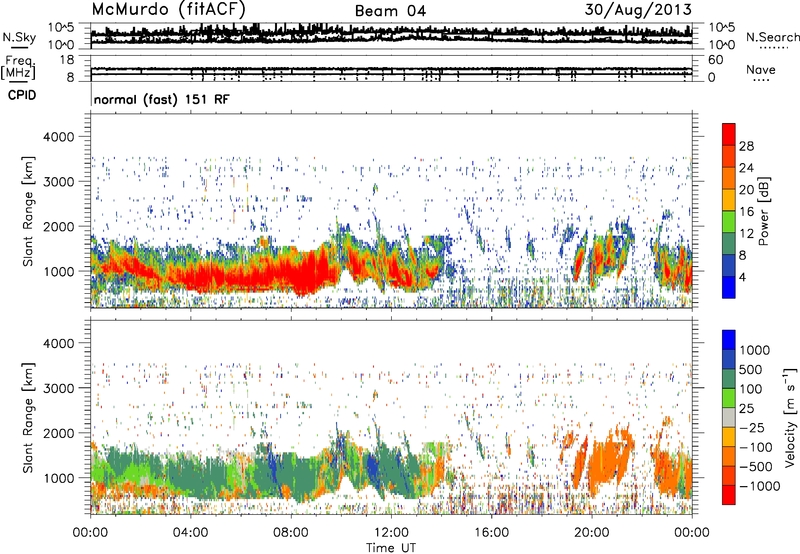Click velocity panel Slant Range [km] label
Screen dimensions: 800x554
click(x=28, y=417)
